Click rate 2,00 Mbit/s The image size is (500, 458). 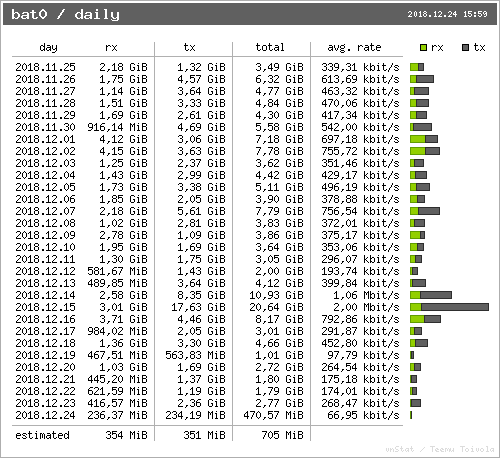(x=366, y=307)
